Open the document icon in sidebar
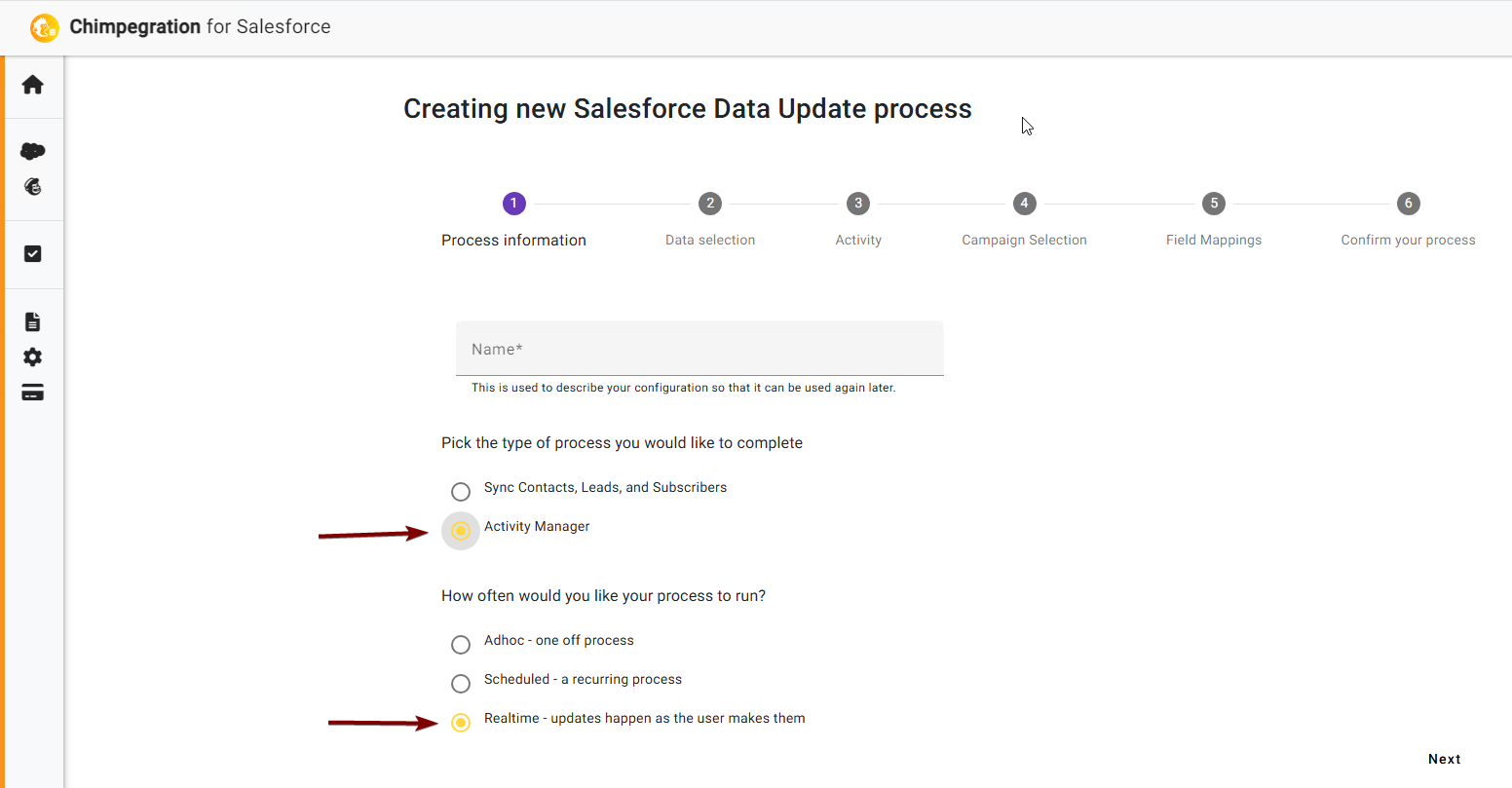Viewport: 1512px width, 788px height. point(33,322)
